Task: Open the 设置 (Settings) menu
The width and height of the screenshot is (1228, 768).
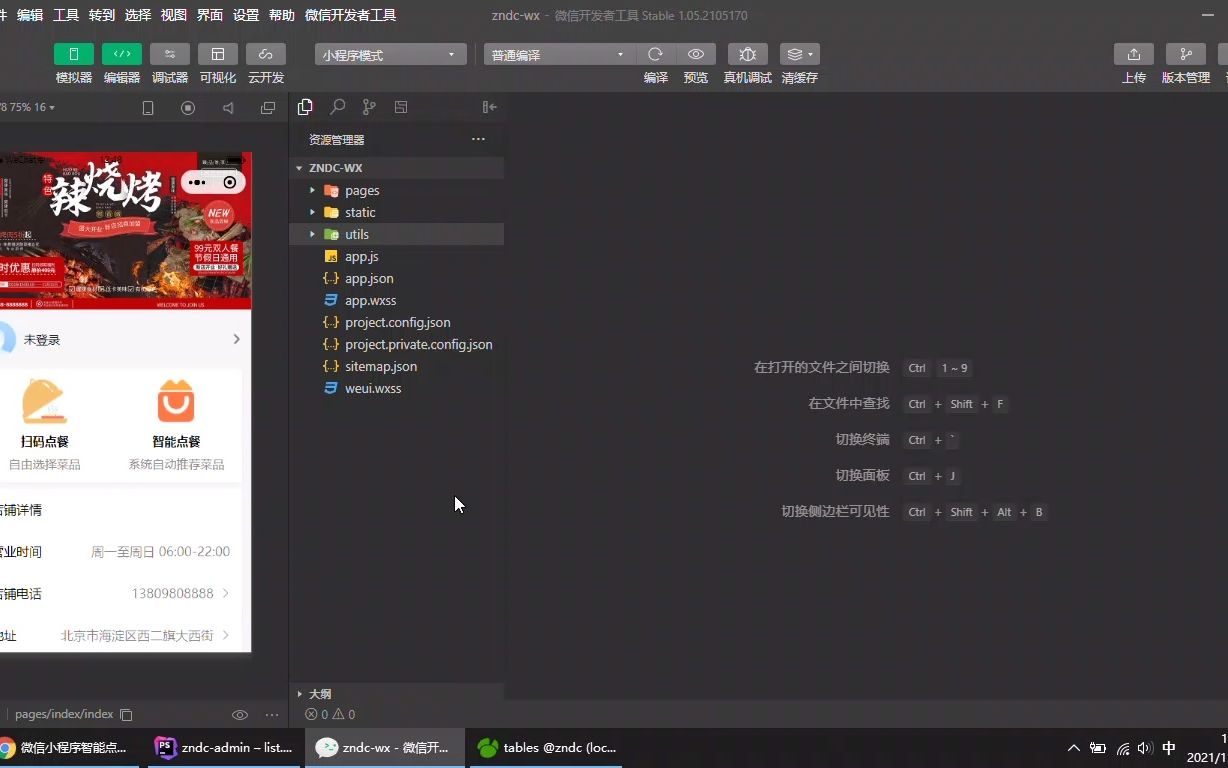Action: point(246,15)
